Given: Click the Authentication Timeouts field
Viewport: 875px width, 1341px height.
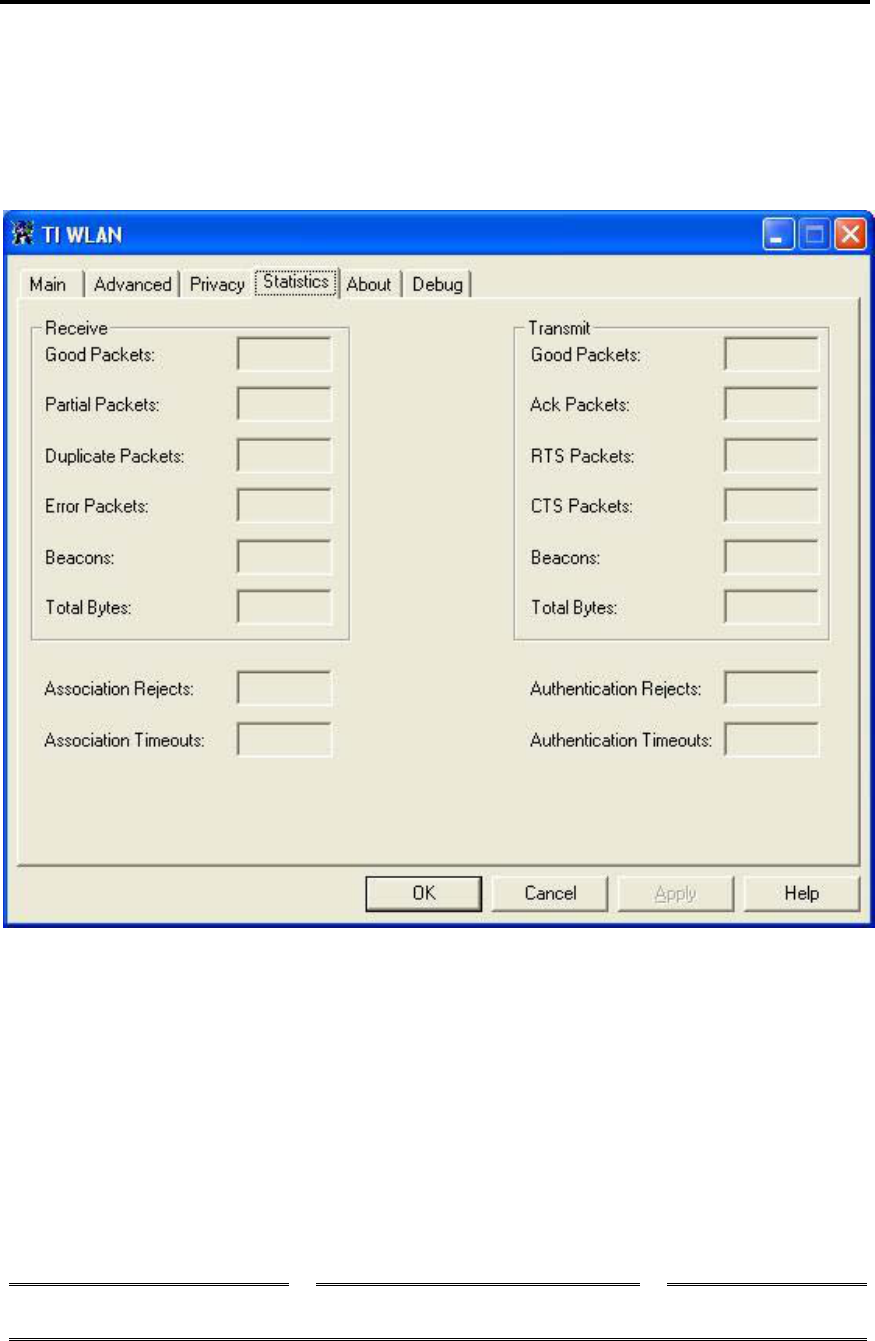Looking at the screenshot, I should coord(771,740).
